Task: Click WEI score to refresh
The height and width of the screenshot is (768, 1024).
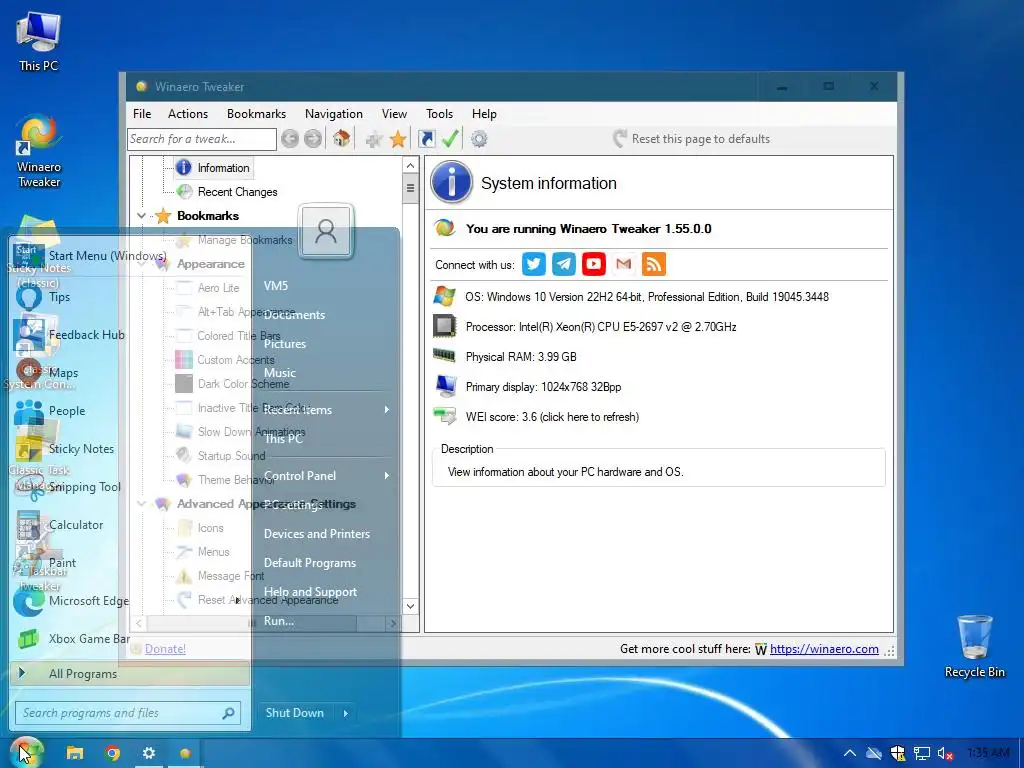Action: pos(552,417)
